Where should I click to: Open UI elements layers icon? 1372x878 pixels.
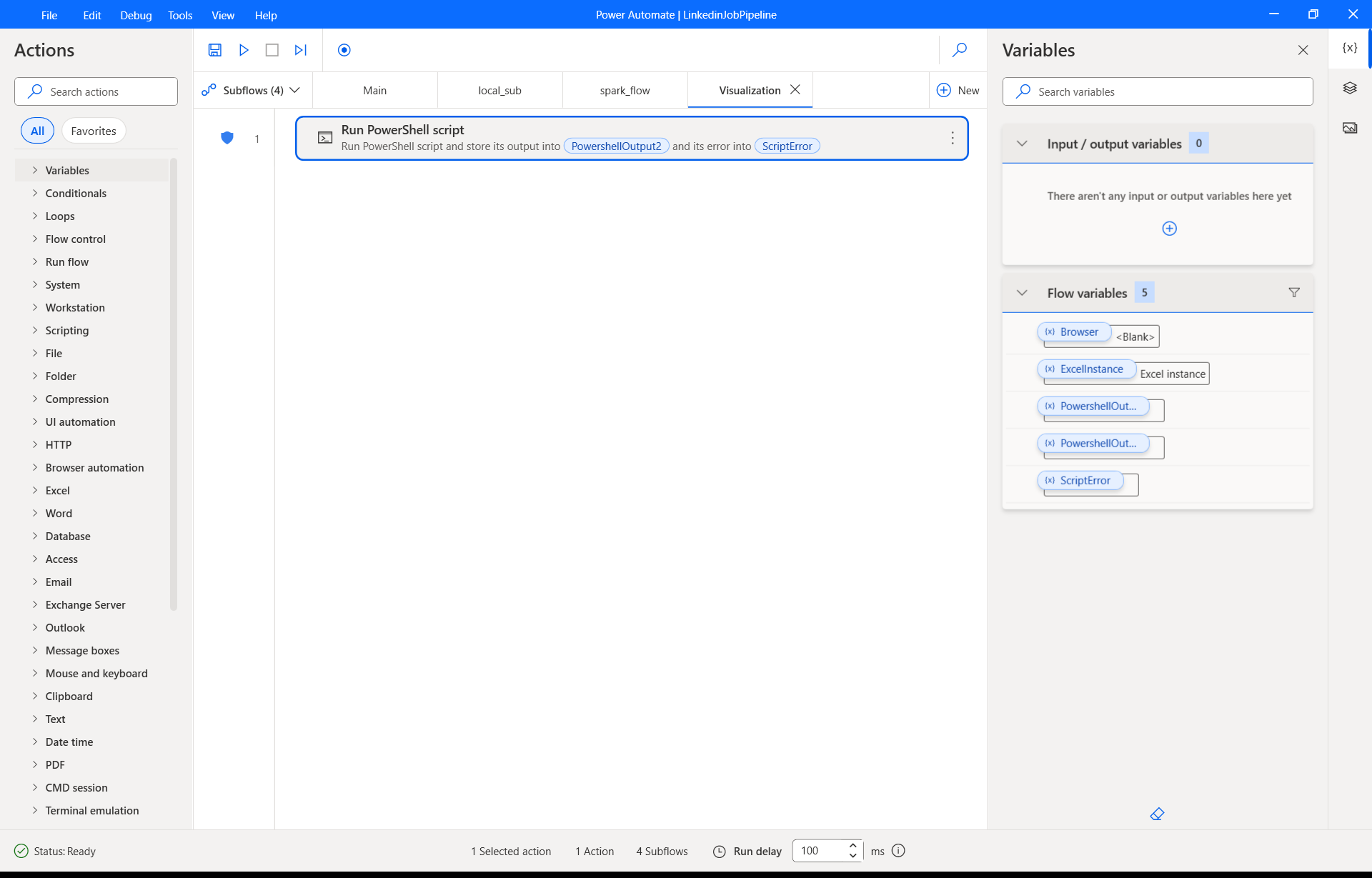pyautogui.click(x=1350, y=88)
